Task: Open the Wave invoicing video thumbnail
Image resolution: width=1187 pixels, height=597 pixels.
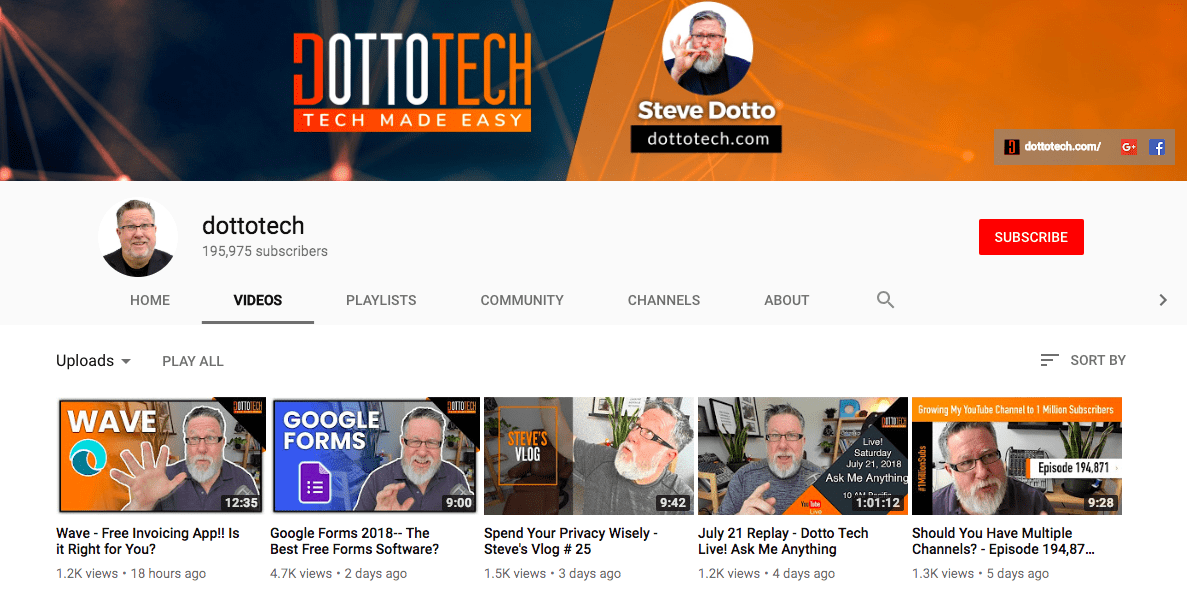Action: pyautogui.click(x=161, y=456)
